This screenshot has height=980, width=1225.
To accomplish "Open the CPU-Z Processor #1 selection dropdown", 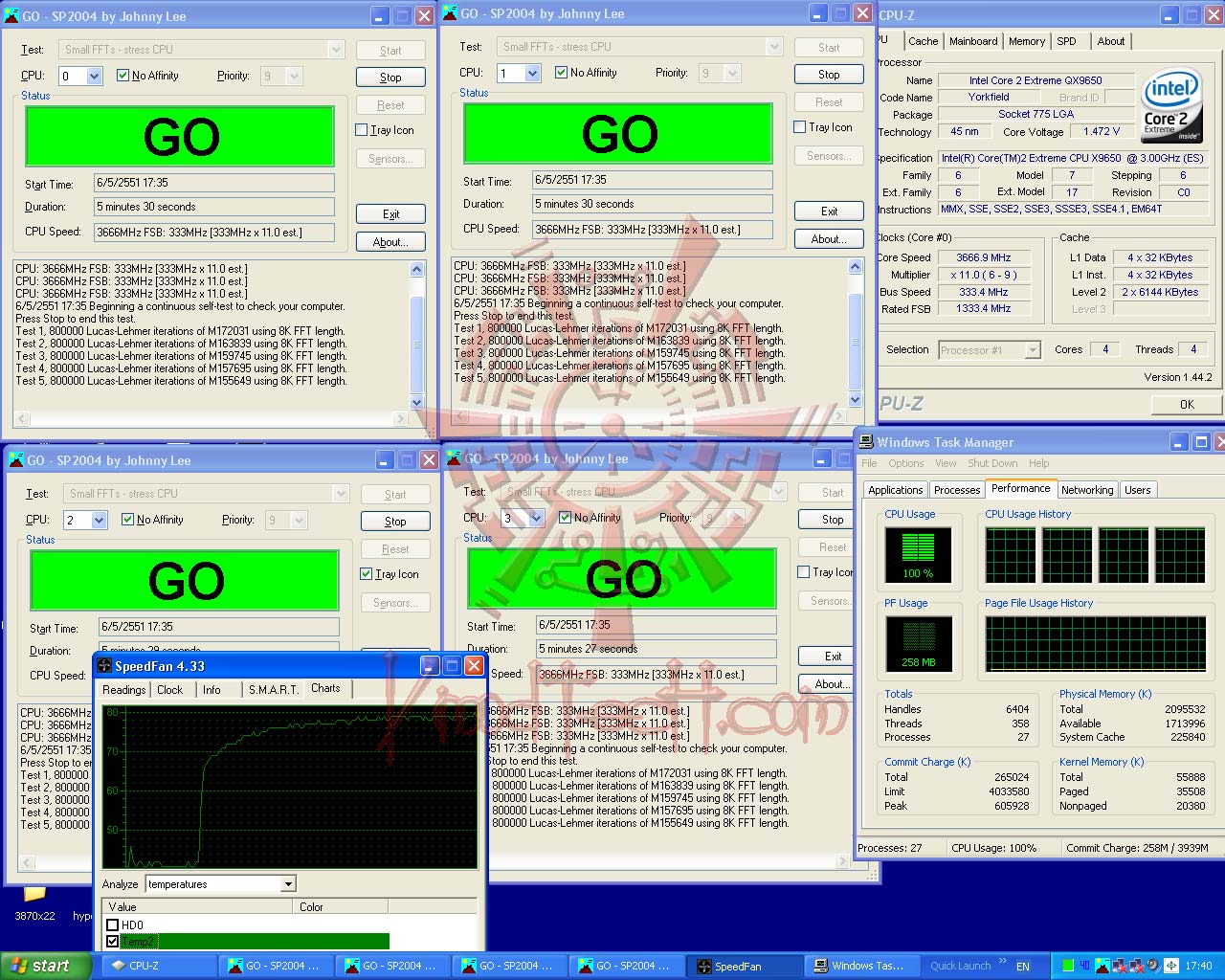I will (1033, 350).
